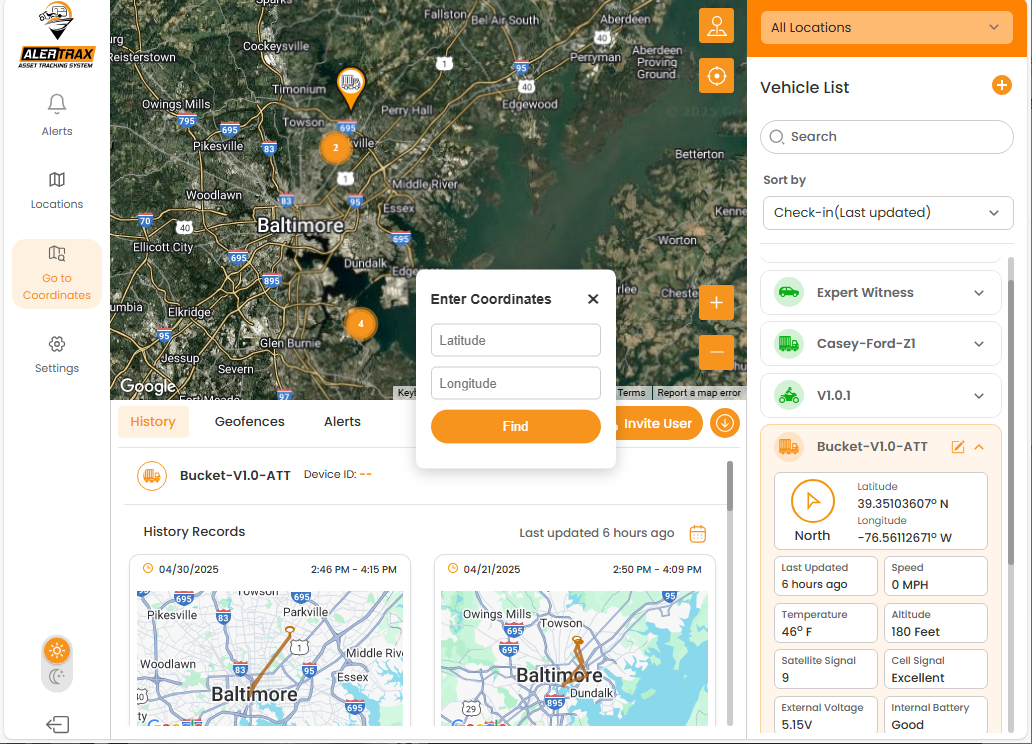The image size is (1032, 744).
Task: Click the download icon next to Invite User
Action: [725, 423]
